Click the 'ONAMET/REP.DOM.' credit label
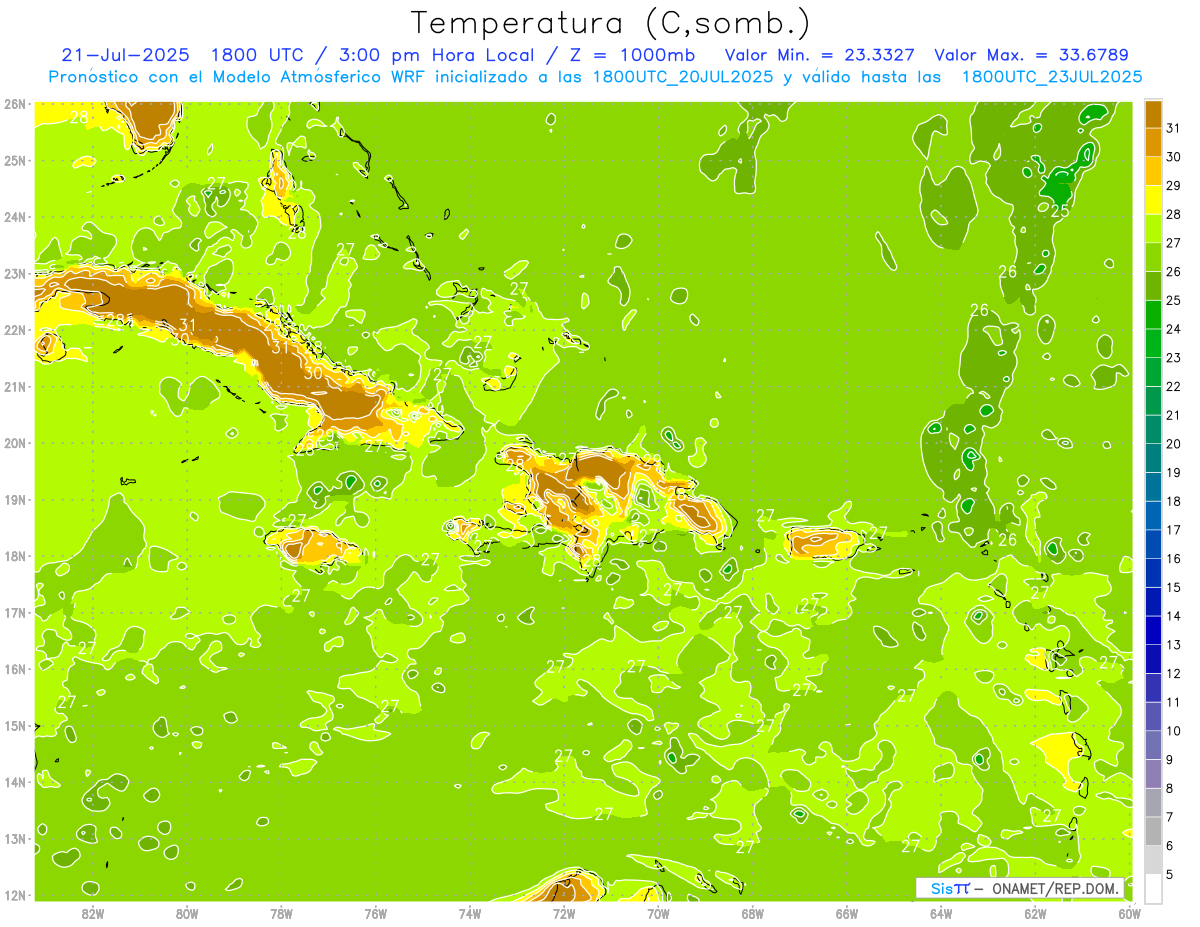1200x927 pixels. point(1054,888)
